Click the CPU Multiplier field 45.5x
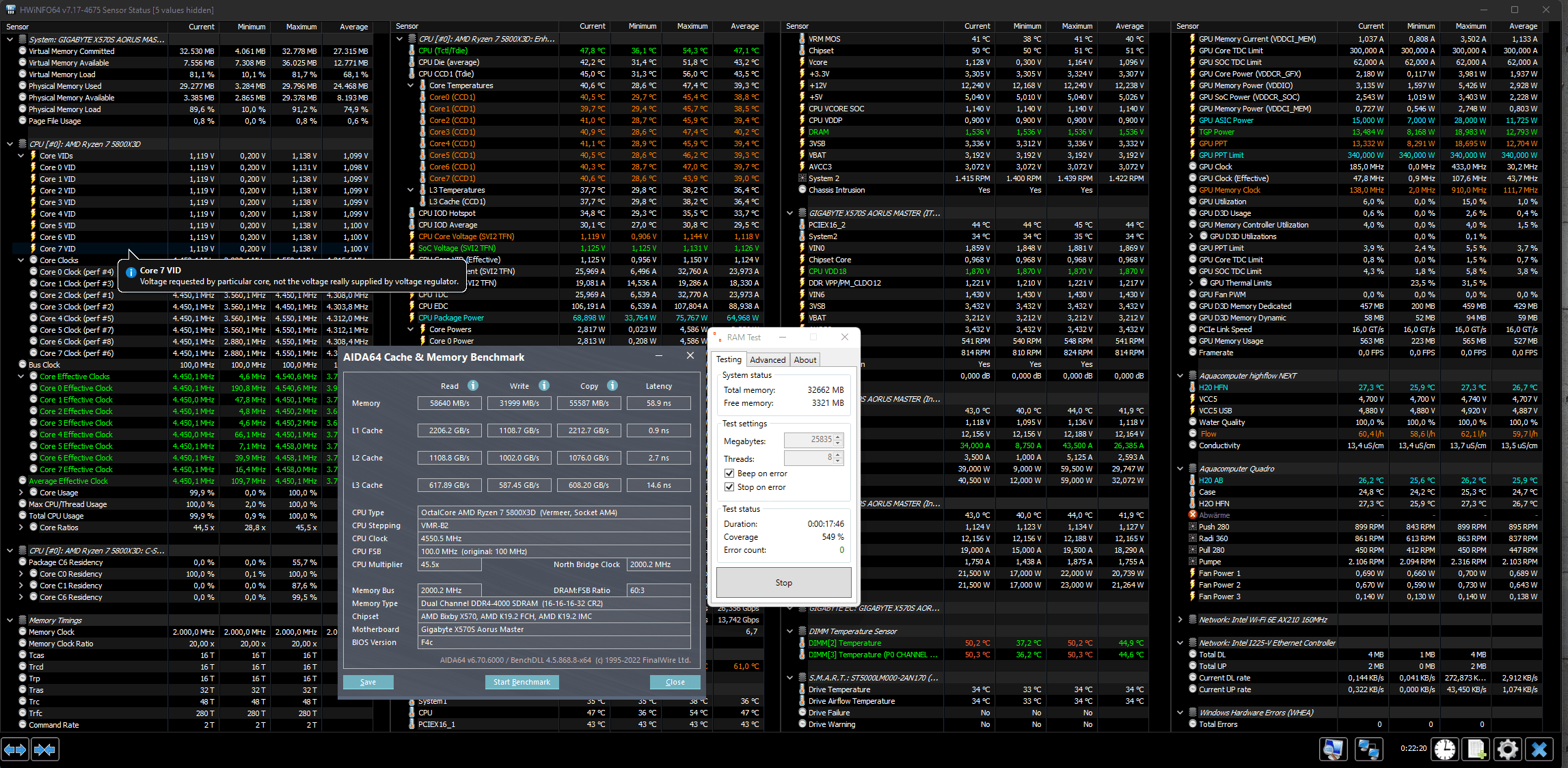The height and width of the screenshot is (768, 1568). (x=449, y=564)
